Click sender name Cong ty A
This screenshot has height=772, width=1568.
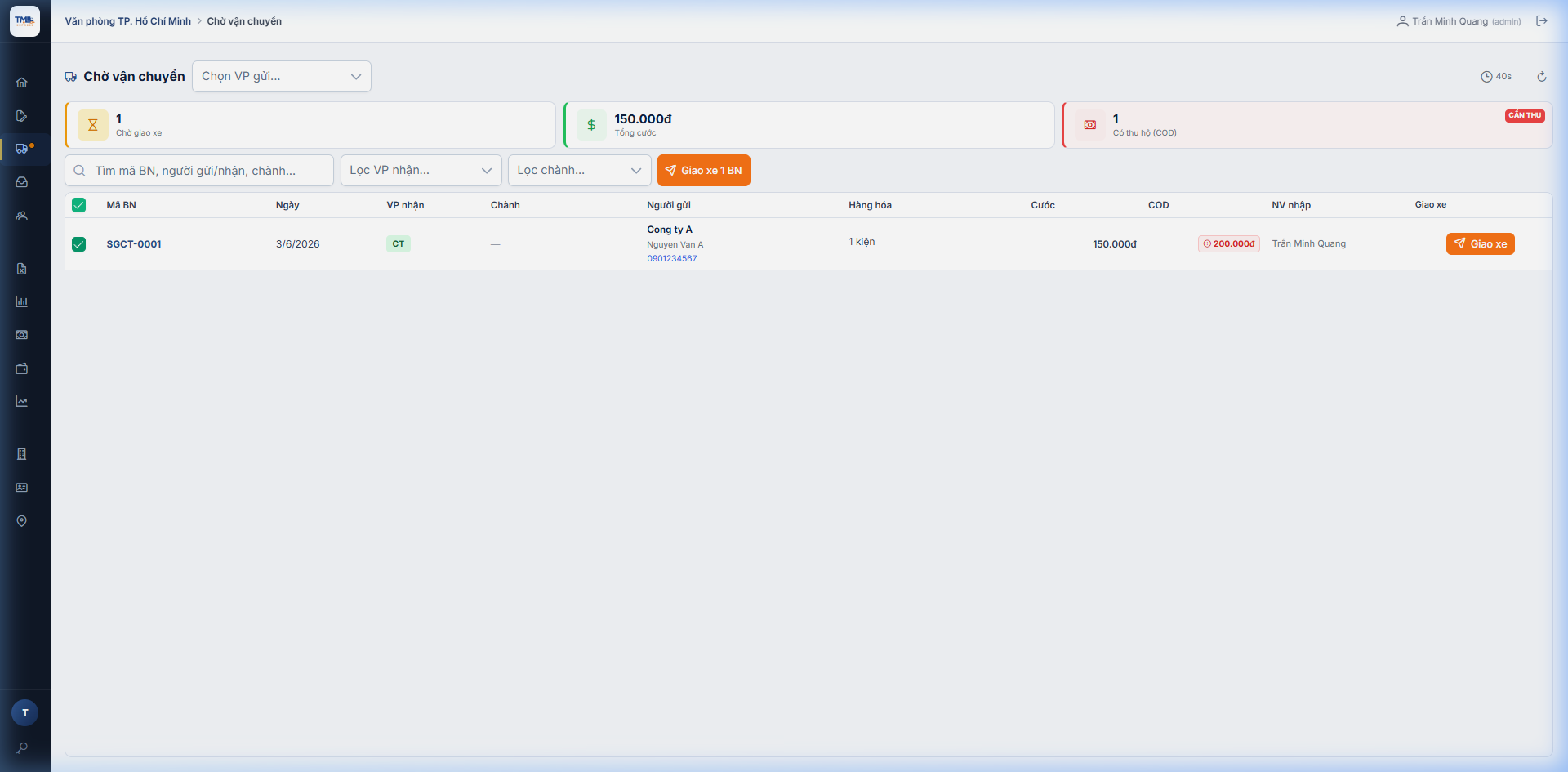click(x=670, y=230)
